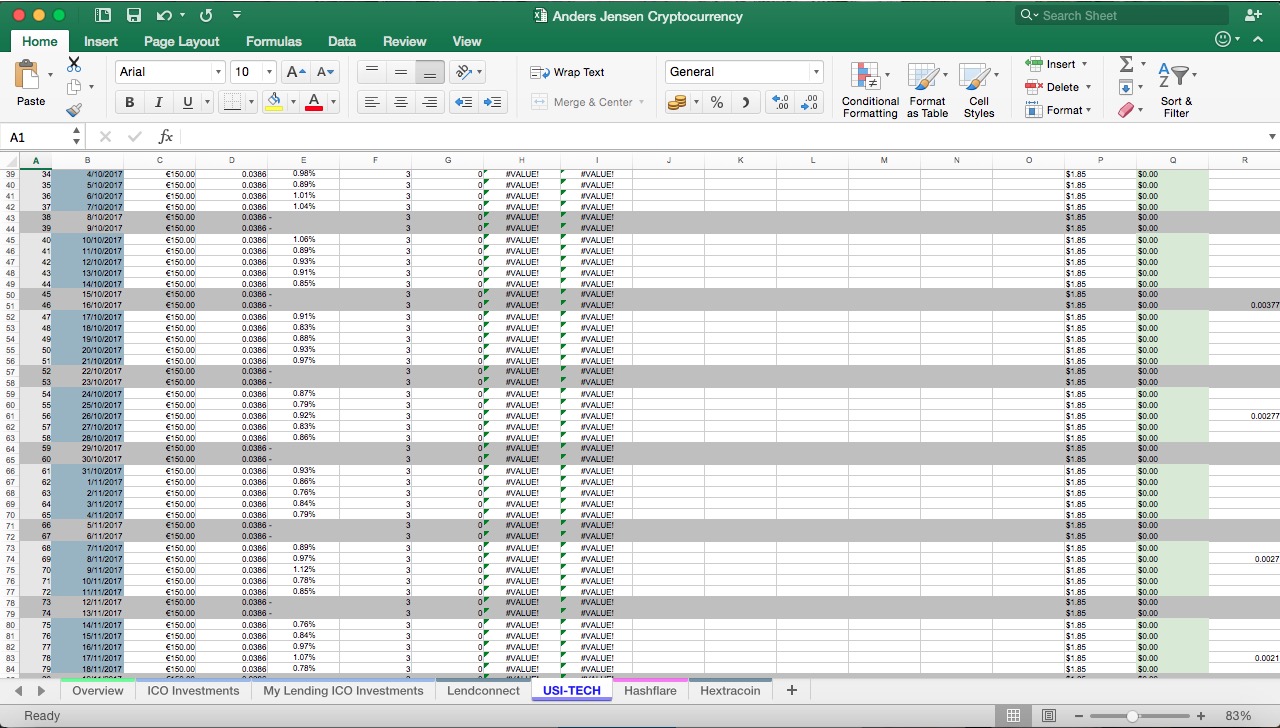This screenshot has height=728, width=1280.
Task: Center text horizontally
Action: (401, 102)
